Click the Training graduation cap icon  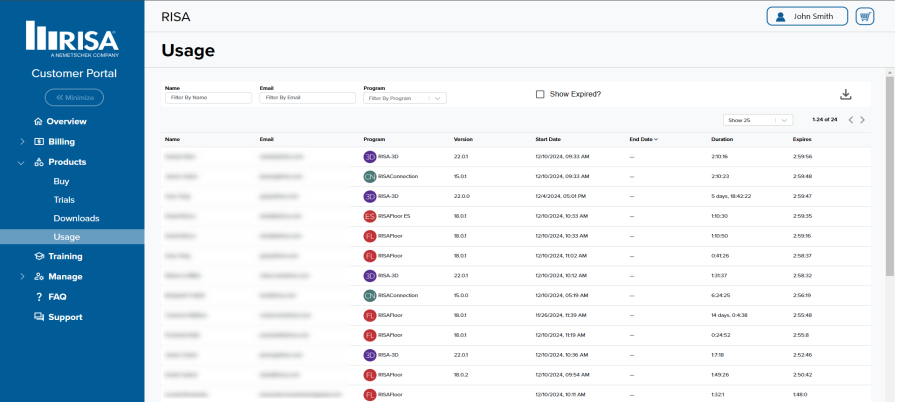[39, 256]
